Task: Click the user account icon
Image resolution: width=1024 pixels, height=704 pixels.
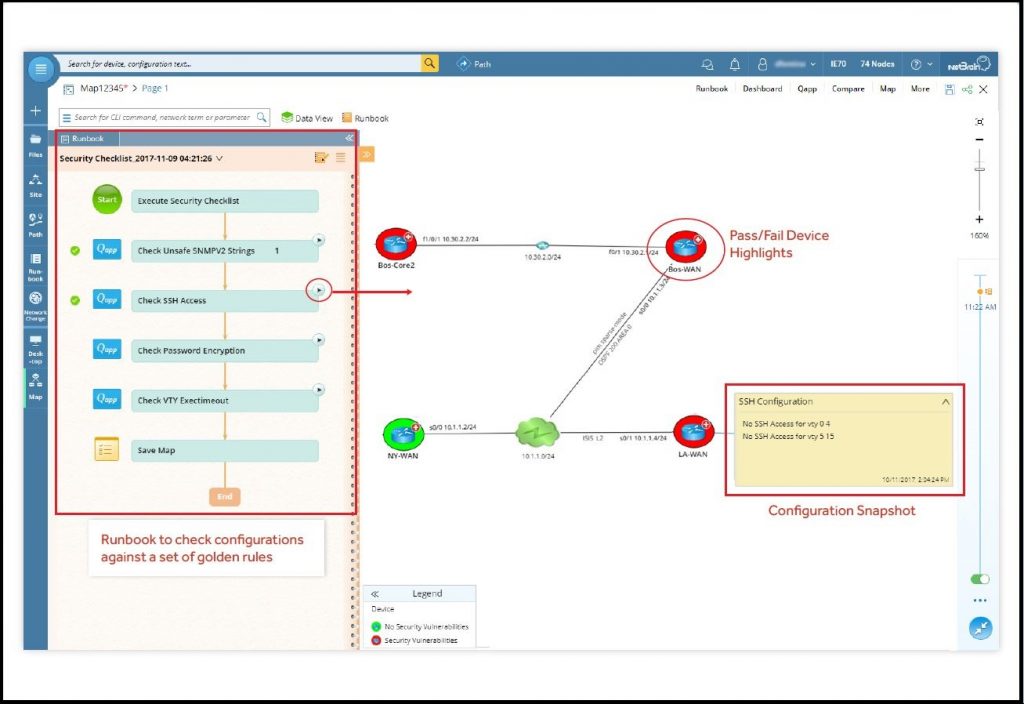Action: click(762, 64)
